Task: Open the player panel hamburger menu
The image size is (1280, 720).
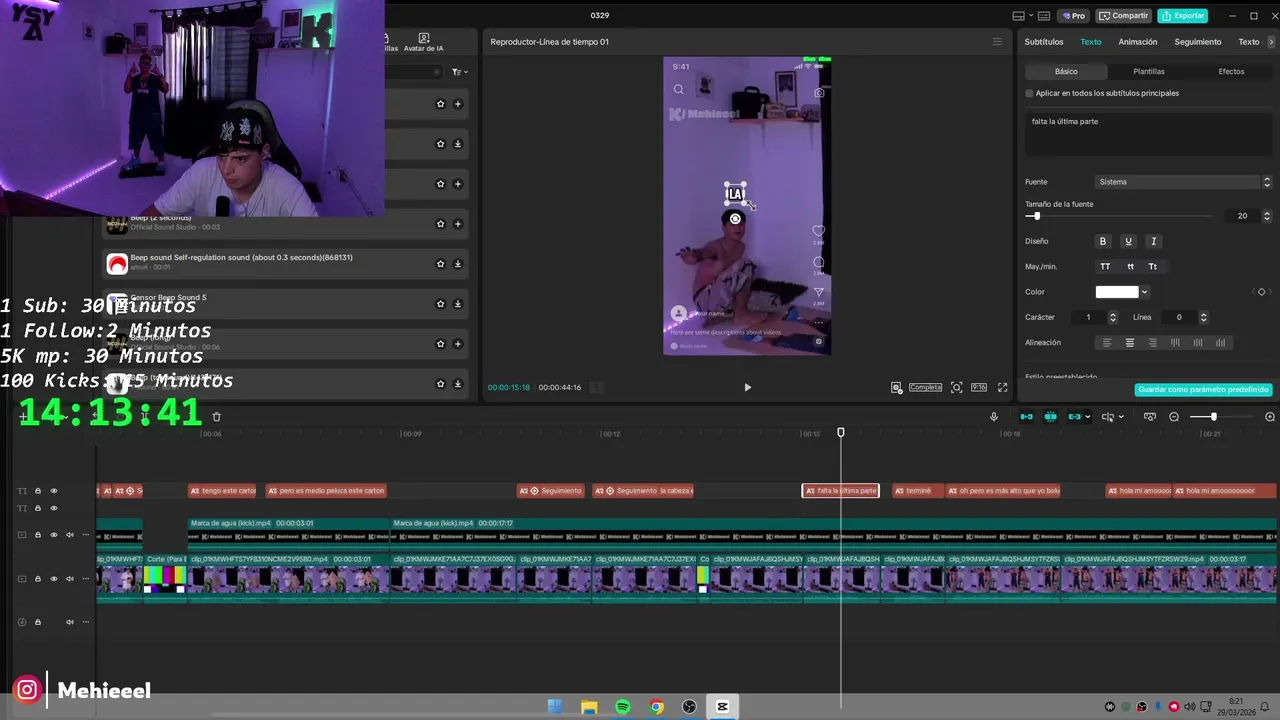Action: click(x=997, y=42)
